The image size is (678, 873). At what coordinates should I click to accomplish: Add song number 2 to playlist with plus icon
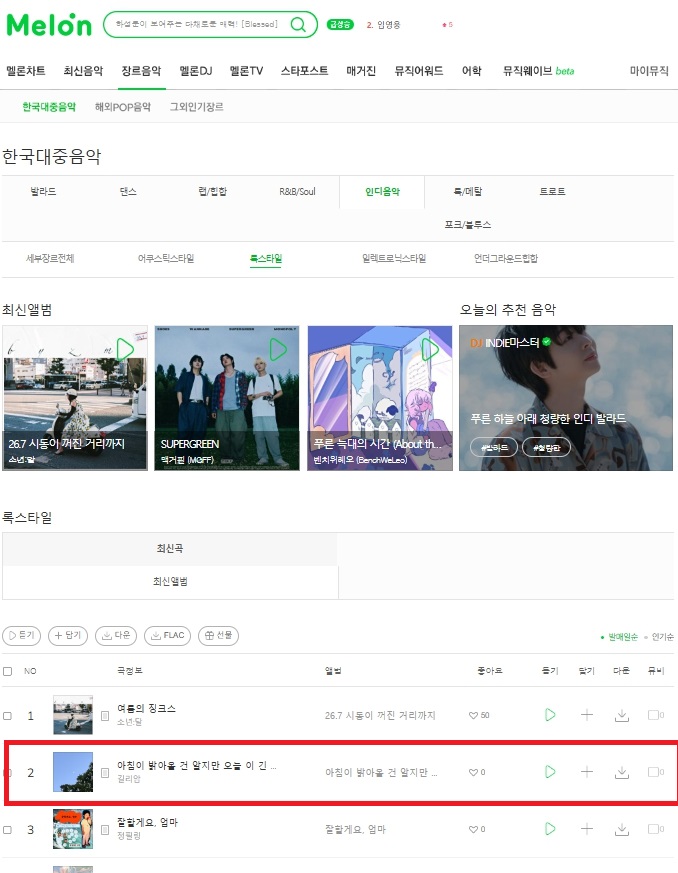tap(587, 772)
